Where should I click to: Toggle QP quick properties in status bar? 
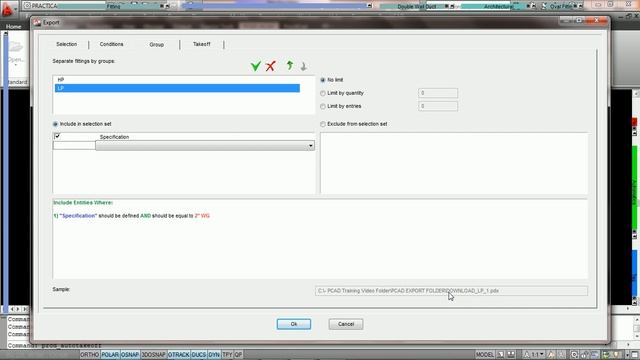238,355
